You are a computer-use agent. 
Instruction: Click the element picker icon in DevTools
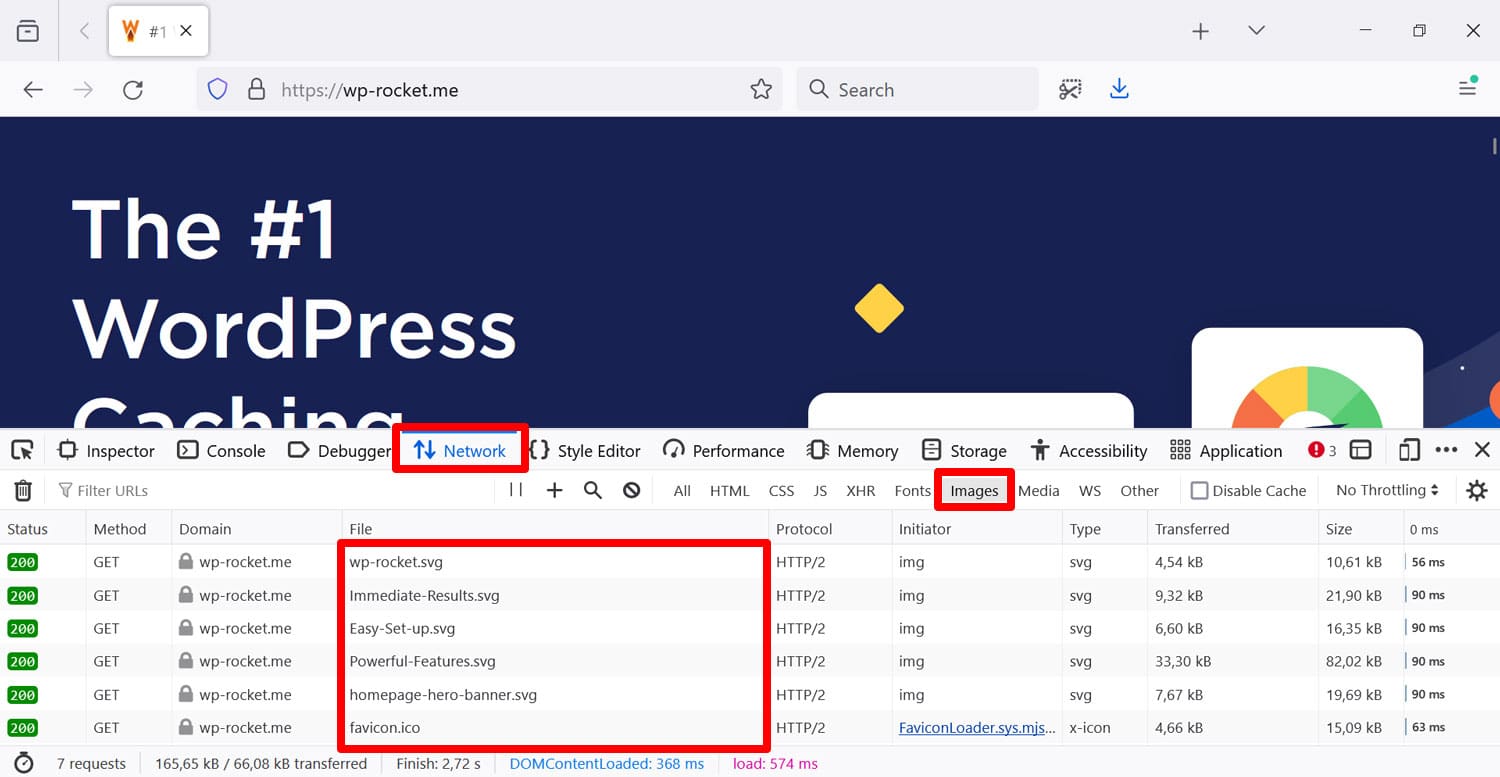[22, 451]
